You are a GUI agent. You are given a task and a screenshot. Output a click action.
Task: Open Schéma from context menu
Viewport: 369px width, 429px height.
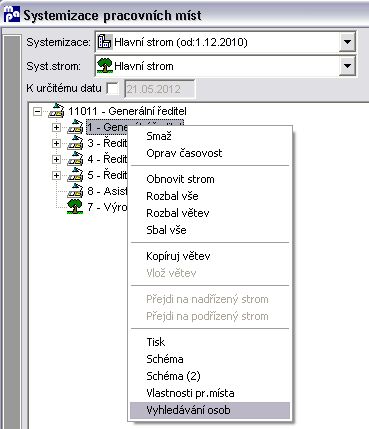click(210, 359)
